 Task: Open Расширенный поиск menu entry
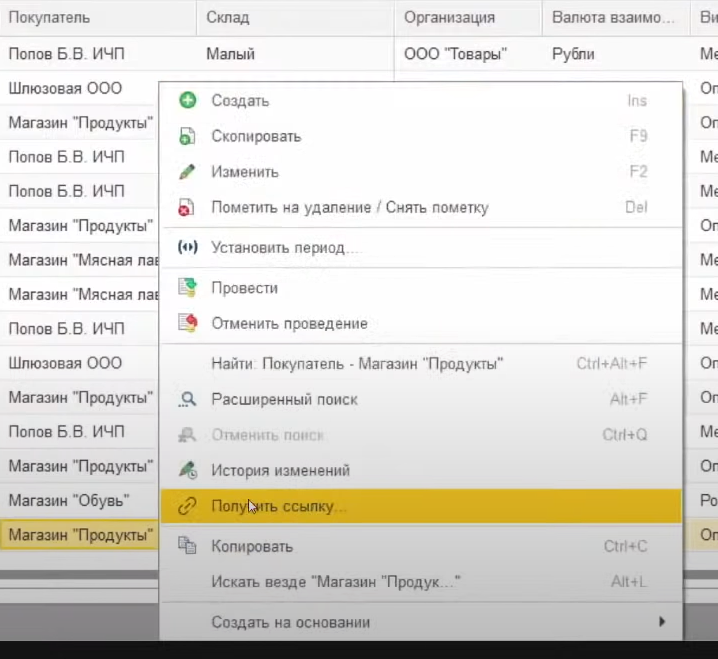(x=421, y=399)
